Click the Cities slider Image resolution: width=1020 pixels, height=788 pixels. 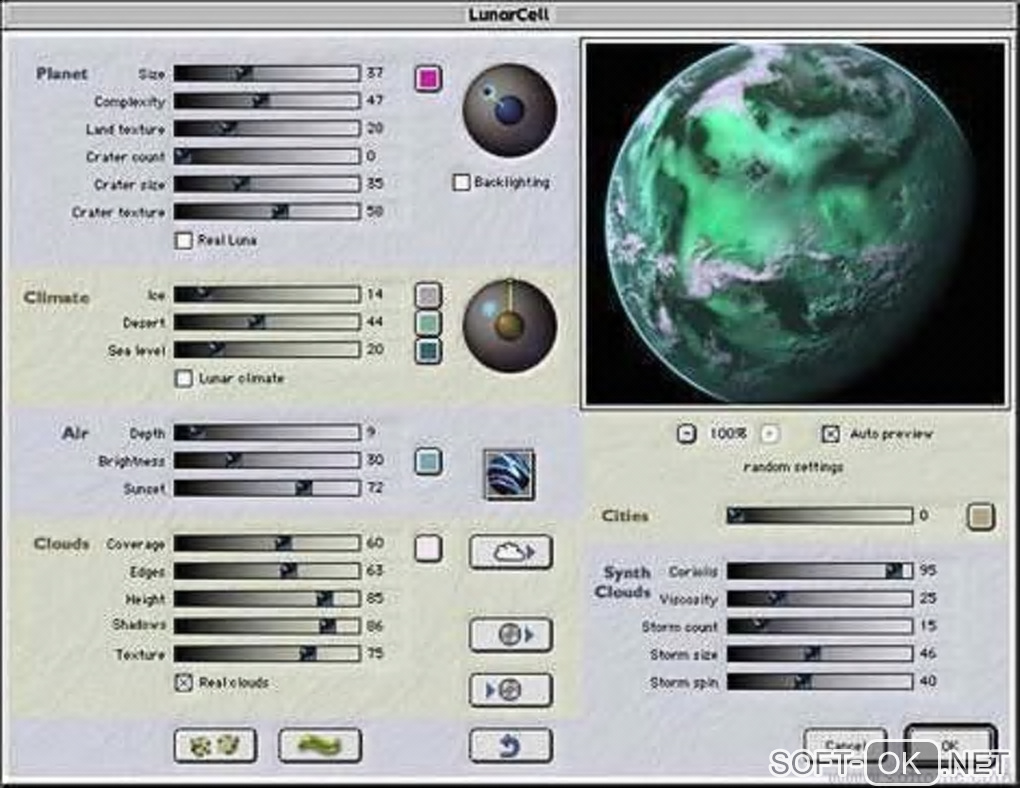pyautogui.click(x=820, y=516)
